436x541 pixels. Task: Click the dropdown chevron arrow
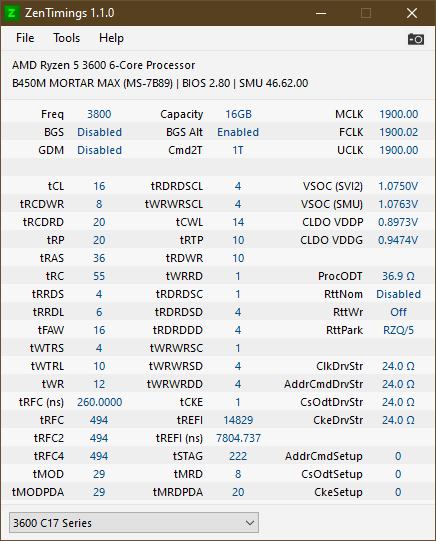pyautogui.click(x=250, y=523)
